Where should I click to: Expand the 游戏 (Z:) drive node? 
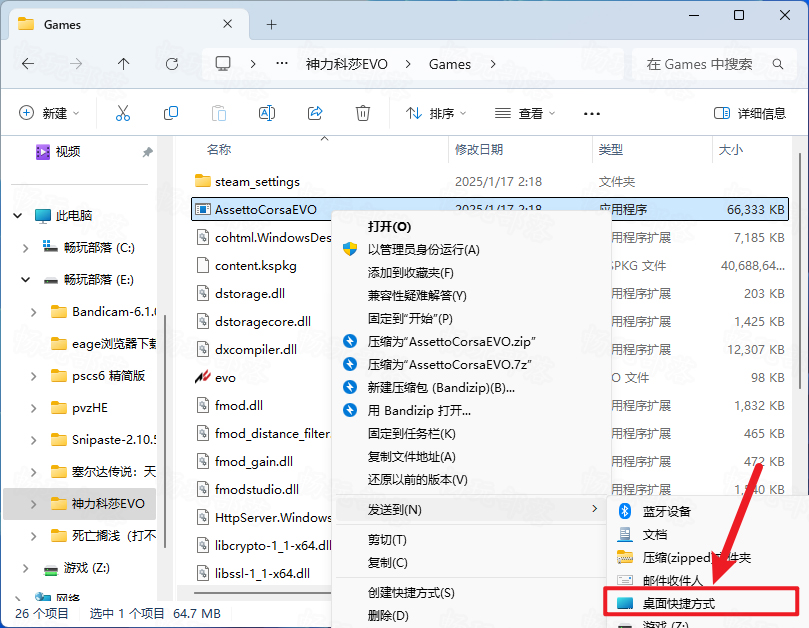[x=25, y=568]
